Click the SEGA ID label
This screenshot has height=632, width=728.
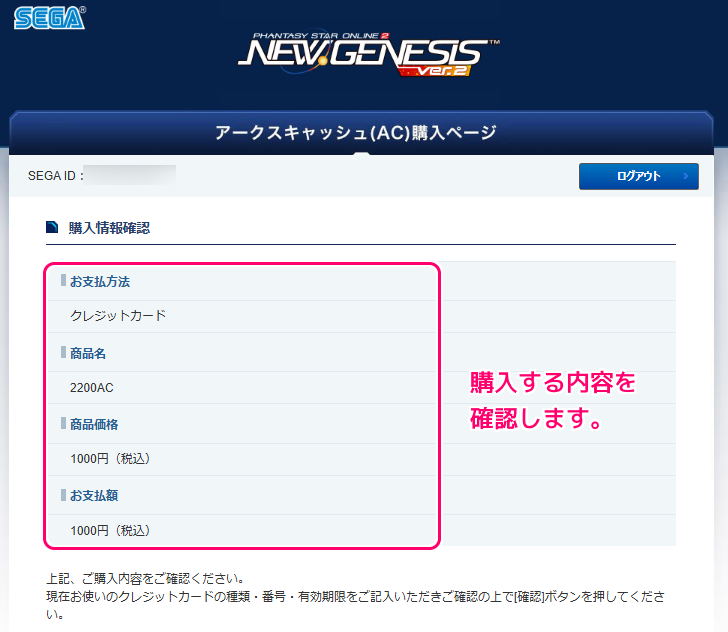pos(56,176)
